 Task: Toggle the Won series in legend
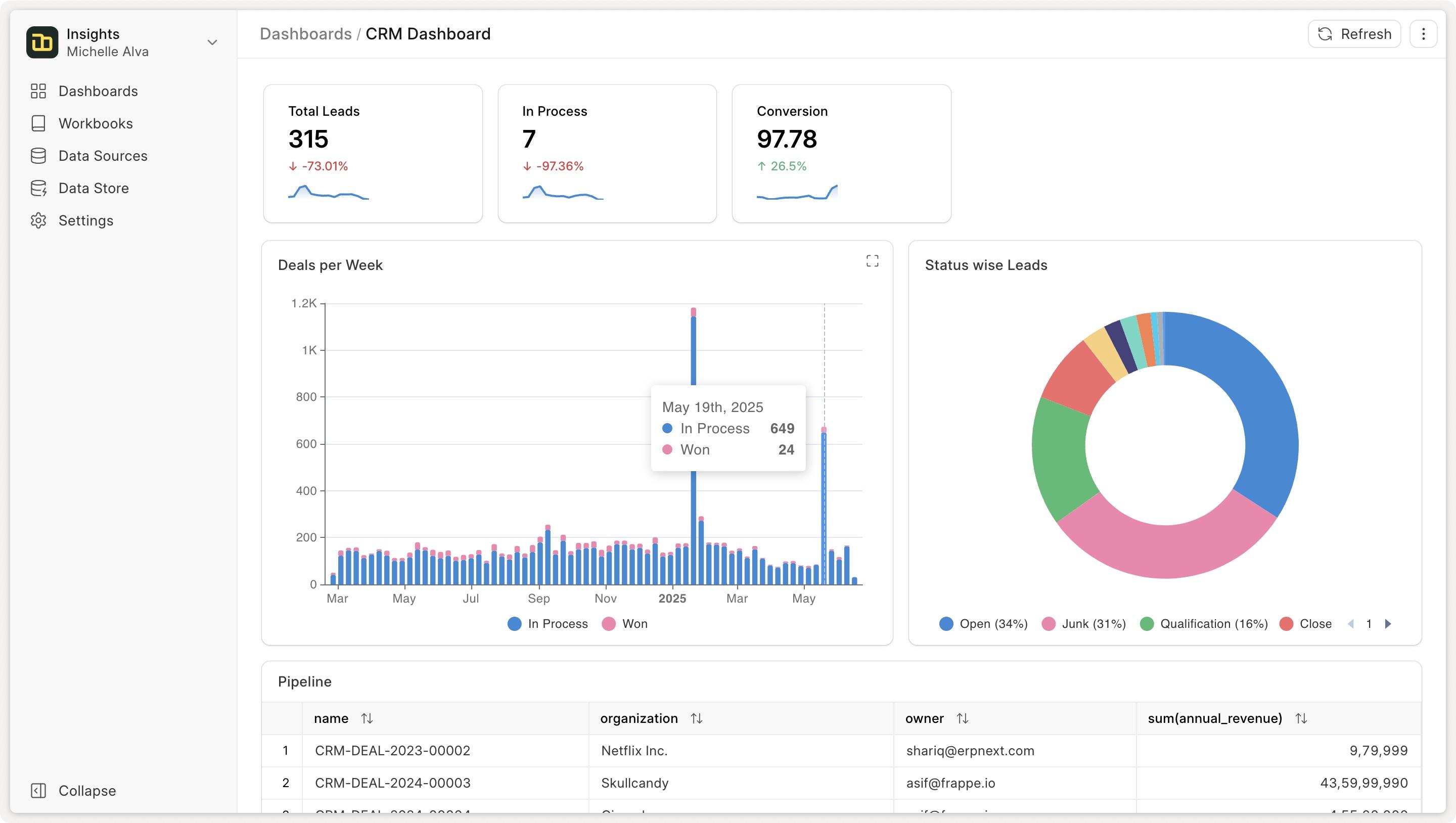point(624,623)
